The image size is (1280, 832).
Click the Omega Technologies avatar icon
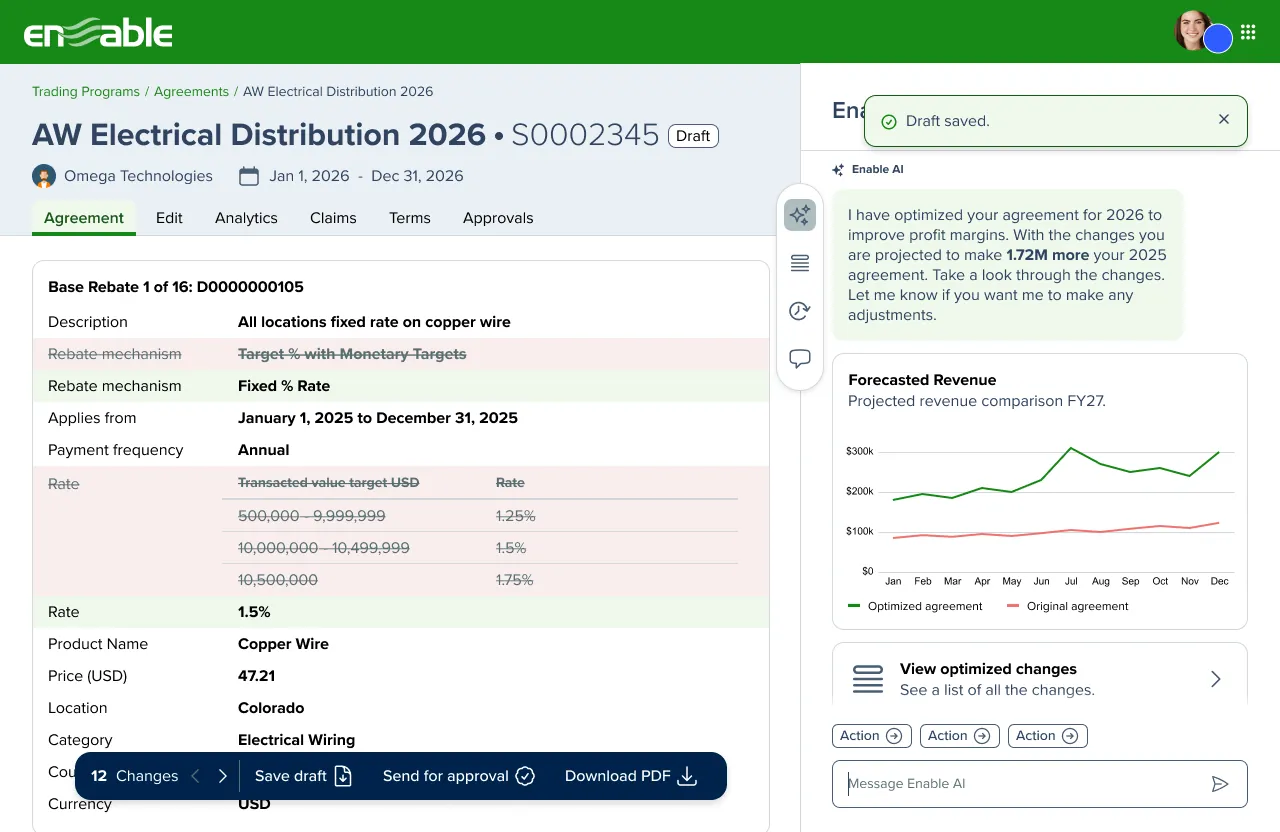point(44,176)
